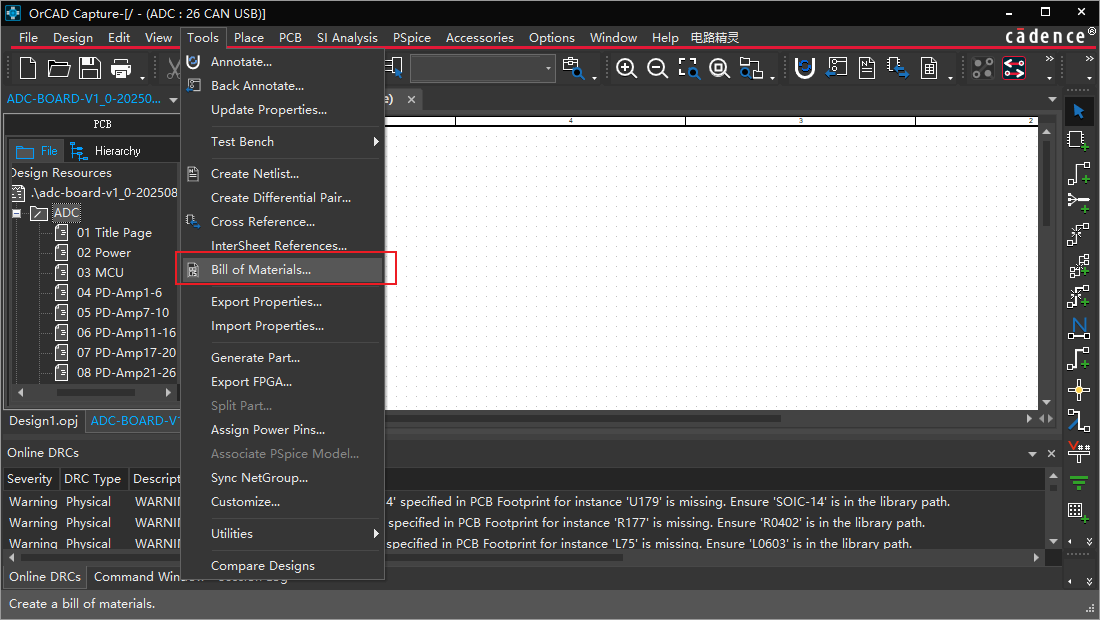Open a file via folder icon
This screenshot has width=1100, height=620.
[x=59, y=68]
